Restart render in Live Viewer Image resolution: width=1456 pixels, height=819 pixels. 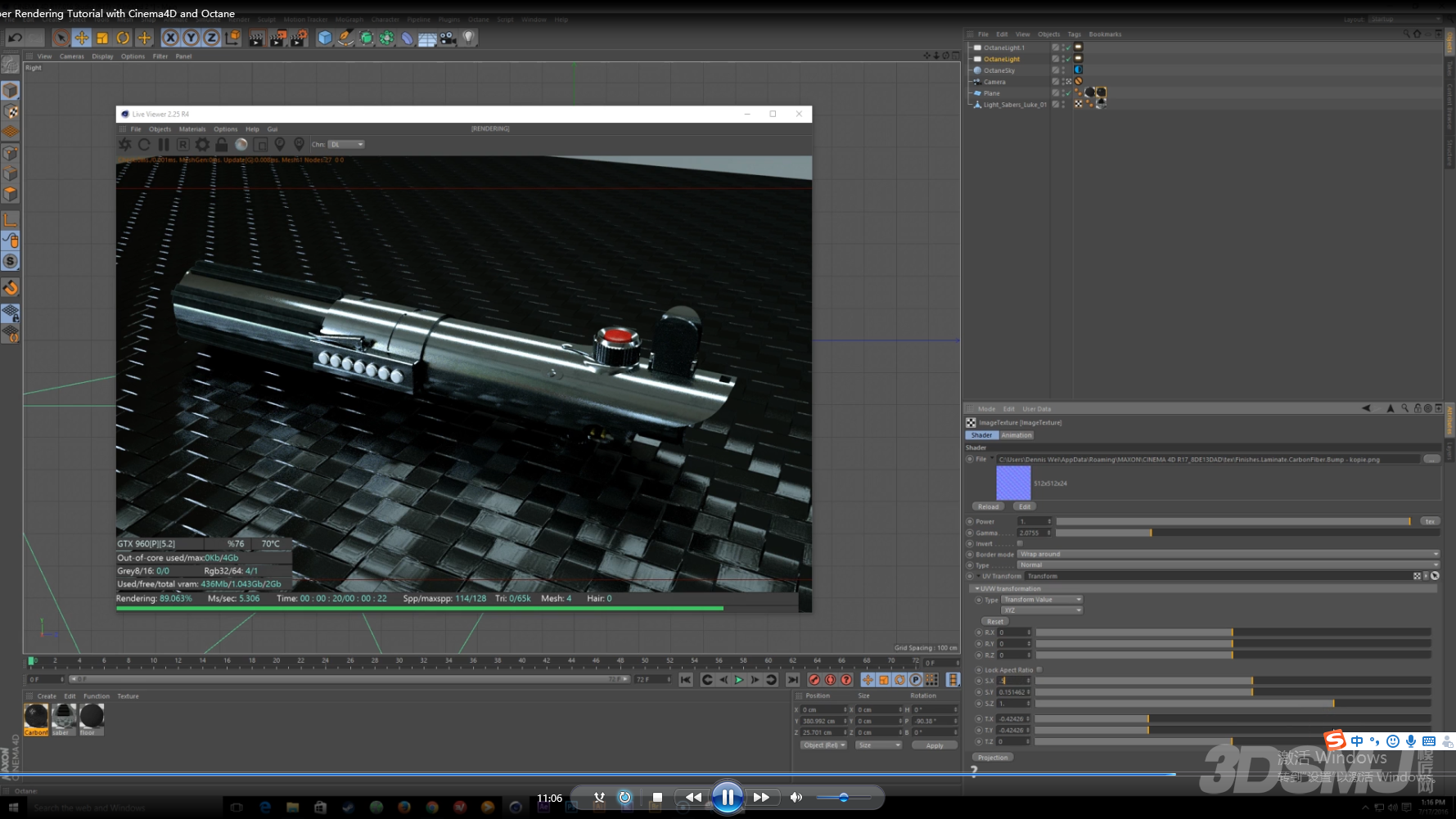[144, 145]
